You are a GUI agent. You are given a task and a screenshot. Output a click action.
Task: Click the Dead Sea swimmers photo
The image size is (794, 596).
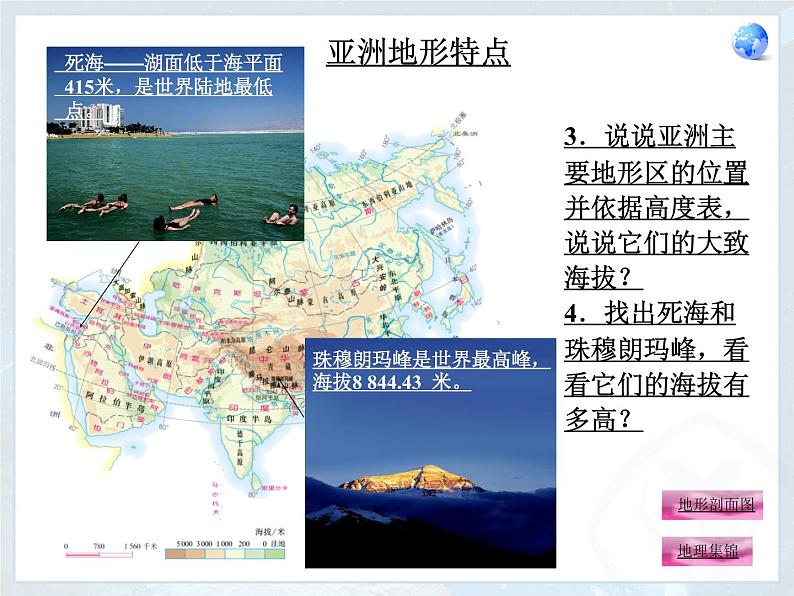pyautogui.click(x=175, y=185)
